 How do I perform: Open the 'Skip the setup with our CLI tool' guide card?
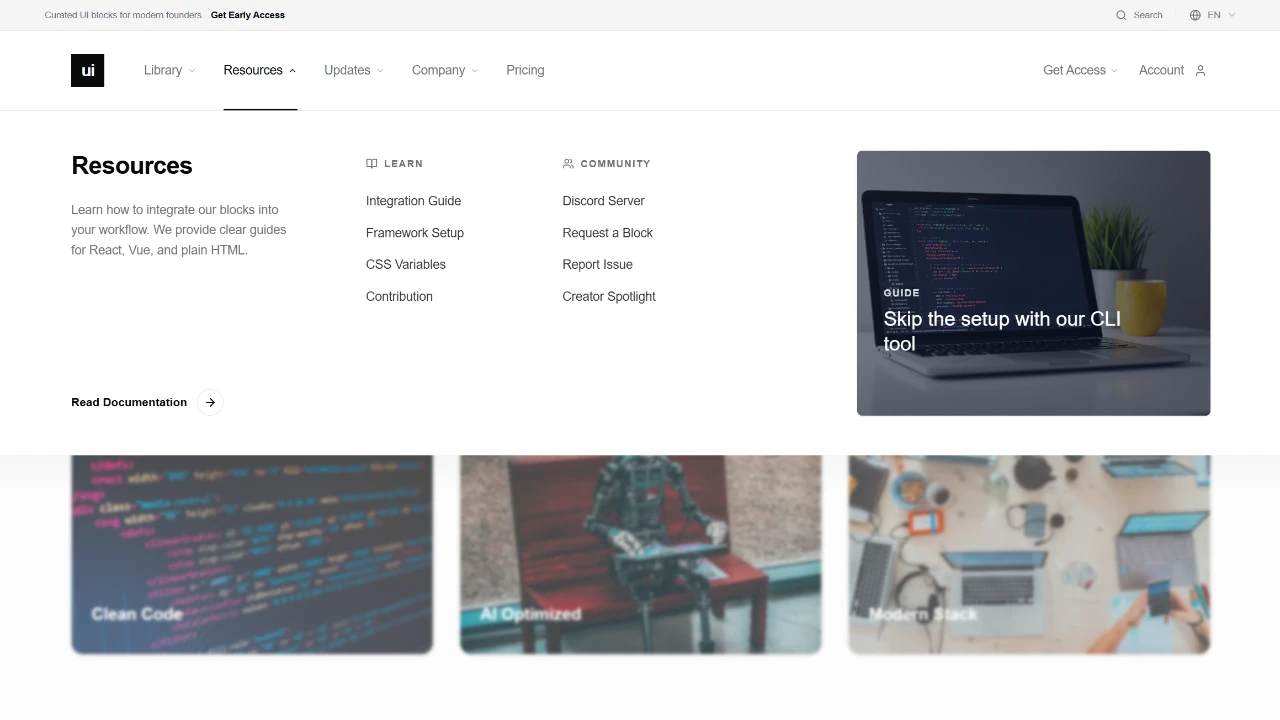click(1033, 283)
